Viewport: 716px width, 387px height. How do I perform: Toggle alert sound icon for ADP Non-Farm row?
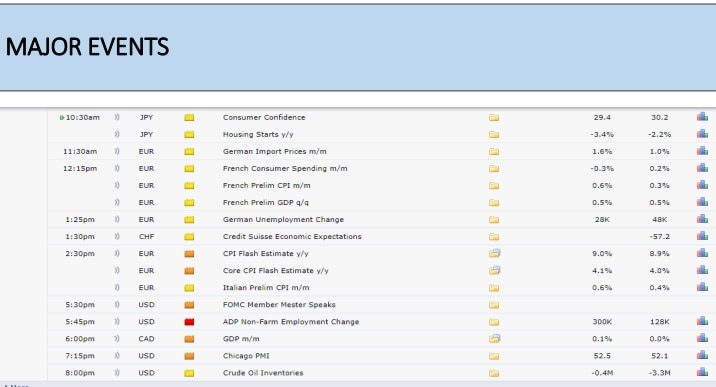tap(117, 322)
